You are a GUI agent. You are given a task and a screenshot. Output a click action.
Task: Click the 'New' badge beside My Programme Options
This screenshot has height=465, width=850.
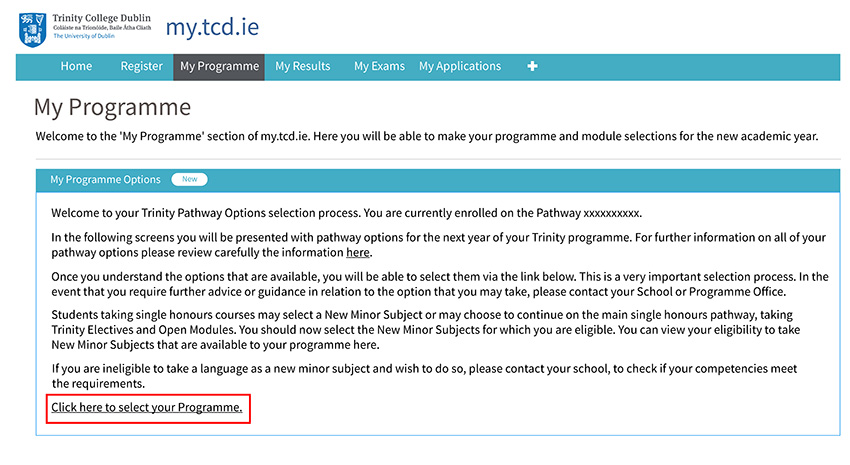[x=189, y=179]
